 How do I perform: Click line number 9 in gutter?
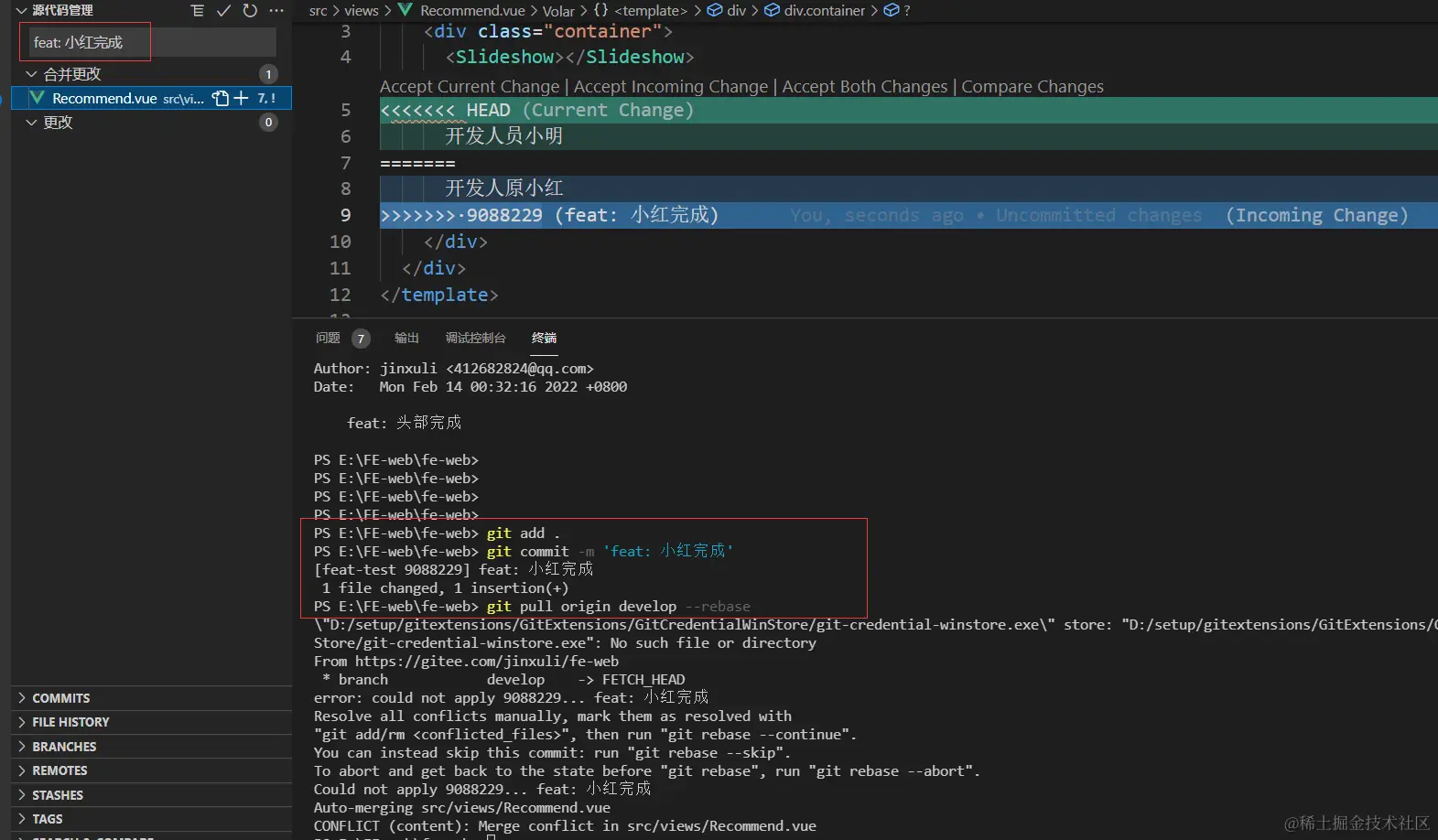(x=345, y=215)
